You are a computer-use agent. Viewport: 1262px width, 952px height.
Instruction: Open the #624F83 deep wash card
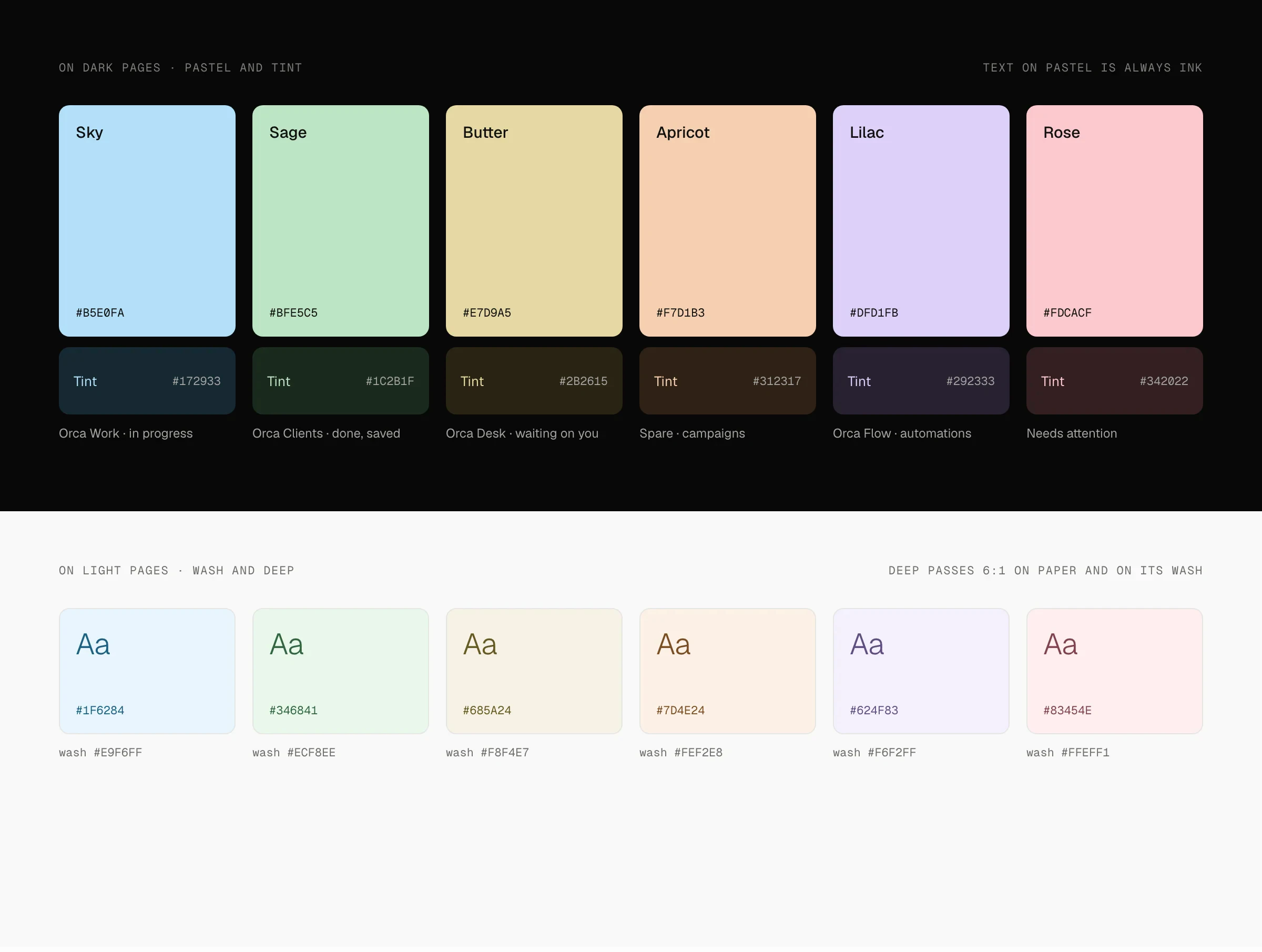tap(921, 671)
